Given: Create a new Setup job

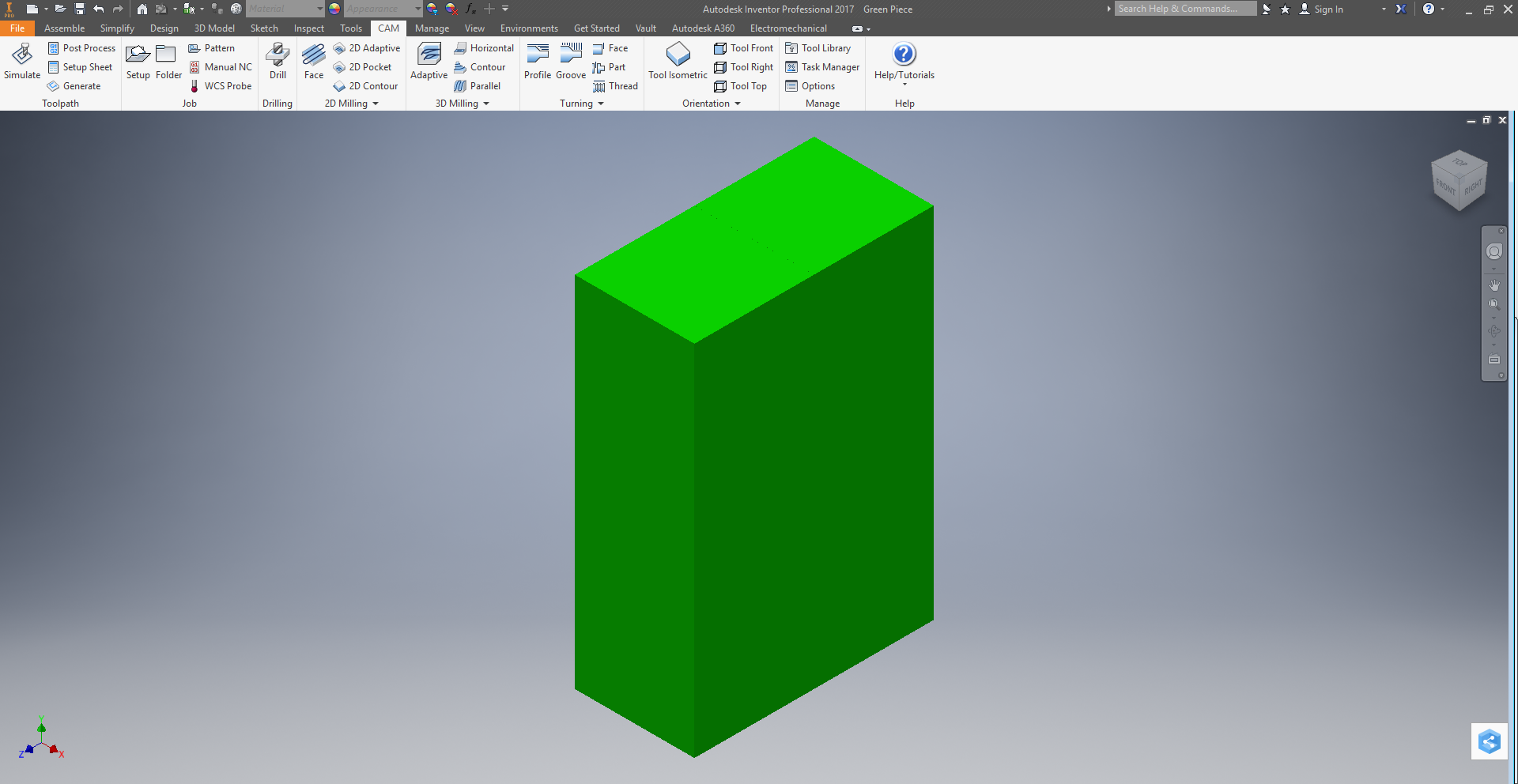Looking at the screenshot, I should coord(138,61).
